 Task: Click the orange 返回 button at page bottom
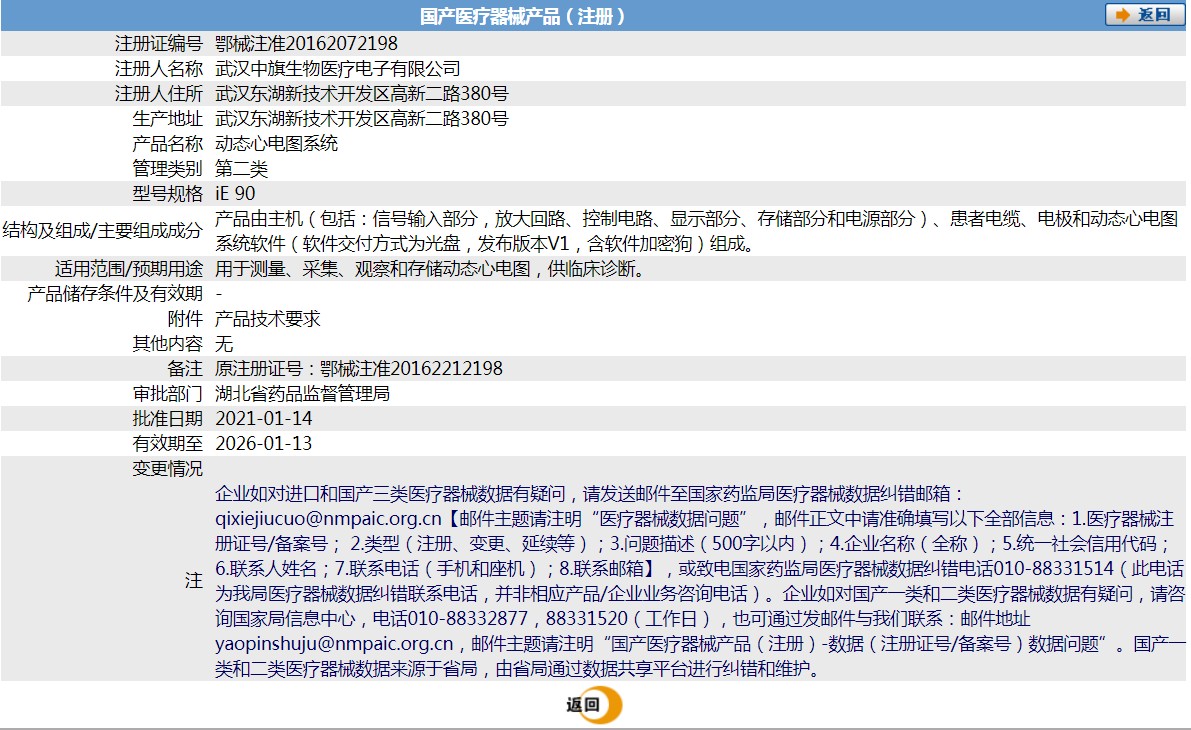pos(593,704)
